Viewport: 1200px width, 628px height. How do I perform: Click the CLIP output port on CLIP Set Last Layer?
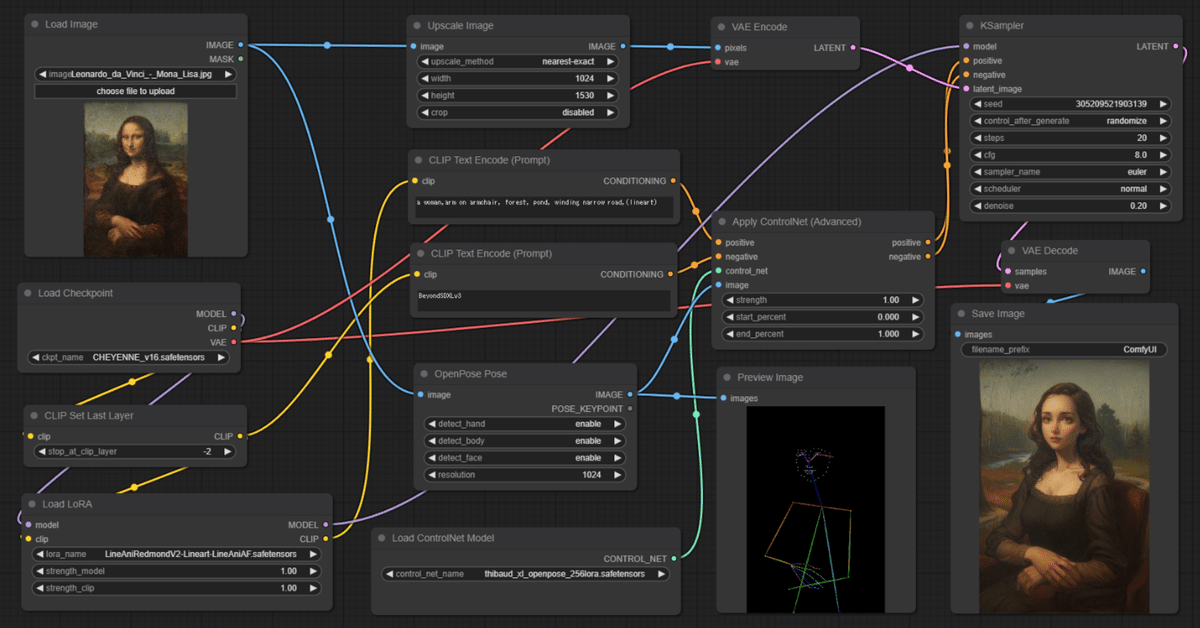point(241,436)
